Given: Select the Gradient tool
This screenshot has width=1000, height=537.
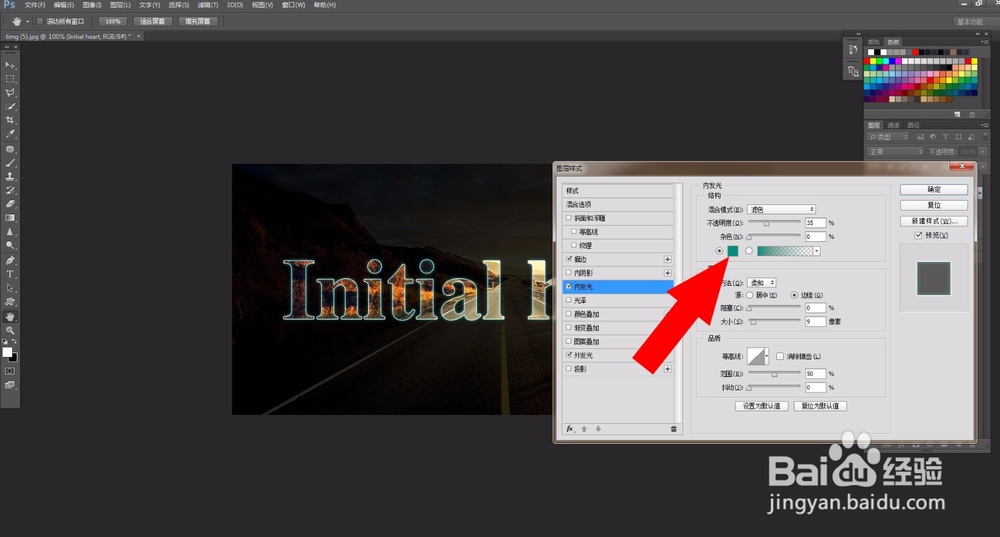Looking at the screenshot, I should [10, 218].
